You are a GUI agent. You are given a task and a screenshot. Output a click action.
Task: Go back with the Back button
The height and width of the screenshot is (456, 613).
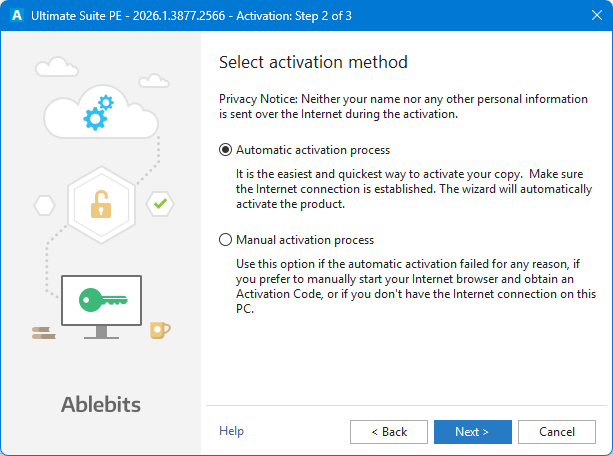click(x=389, y=432)
